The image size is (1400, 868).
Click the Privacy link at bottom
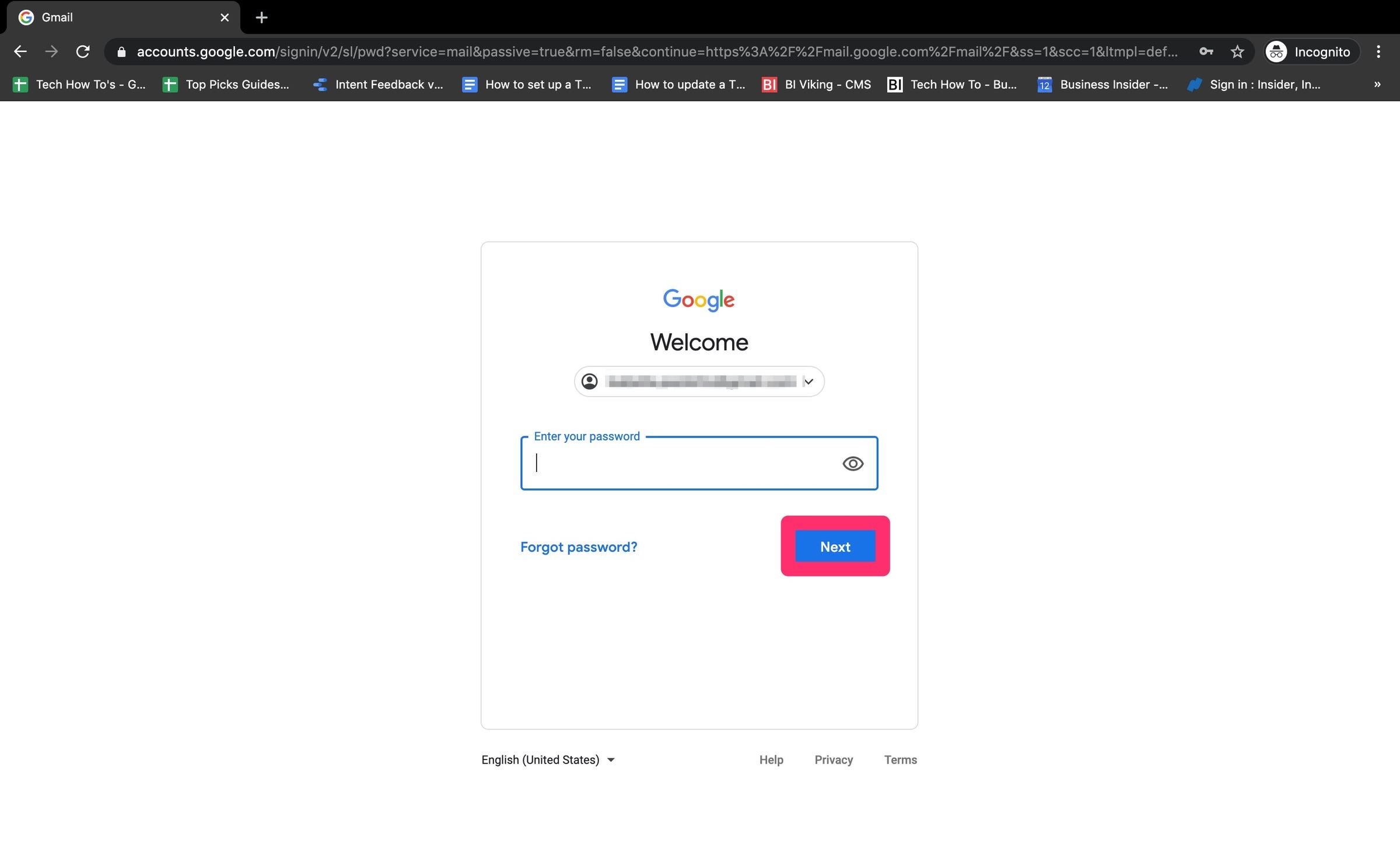pos(834,759)
